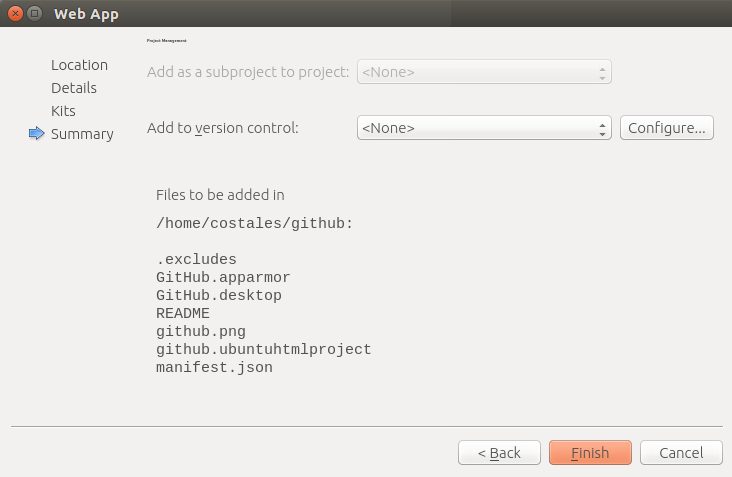Click the .excludes file entry

pyautogui.click(x=196, y=260)
